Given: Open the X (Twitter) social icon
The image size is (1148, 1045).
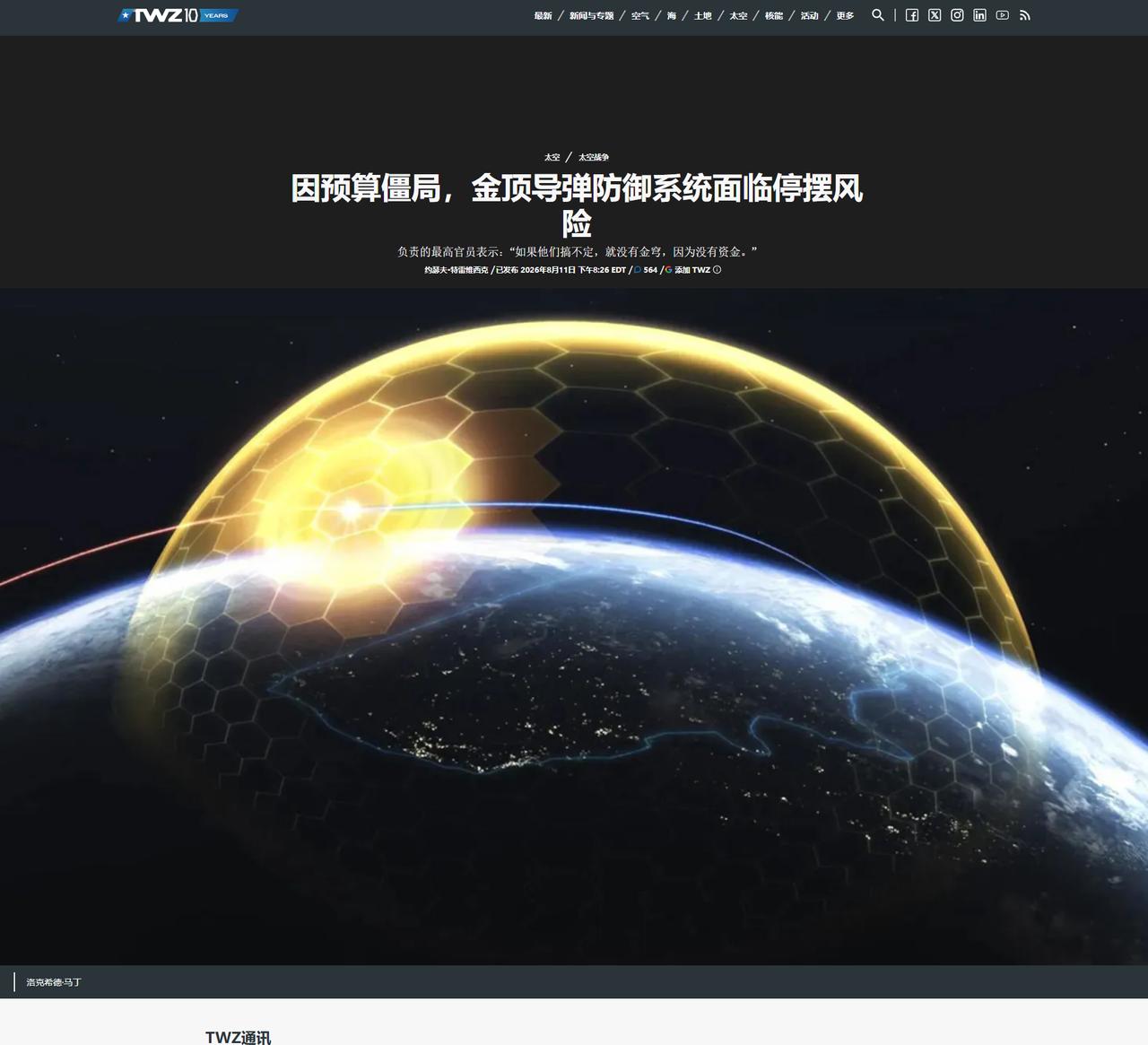Looking at the screenshot, I should pyautogui.click(x=935, y=15).
